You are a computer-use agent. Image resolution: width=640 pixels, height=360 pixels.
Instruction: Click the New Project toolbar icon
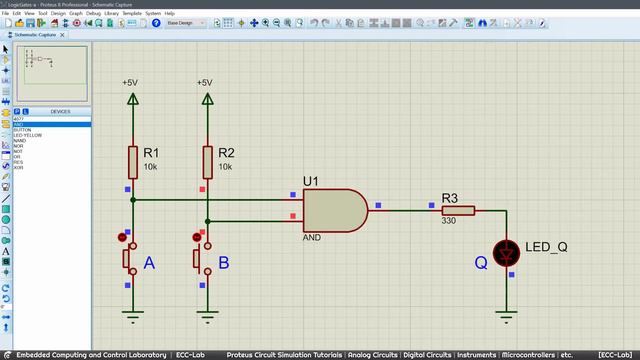pos(8,23)
